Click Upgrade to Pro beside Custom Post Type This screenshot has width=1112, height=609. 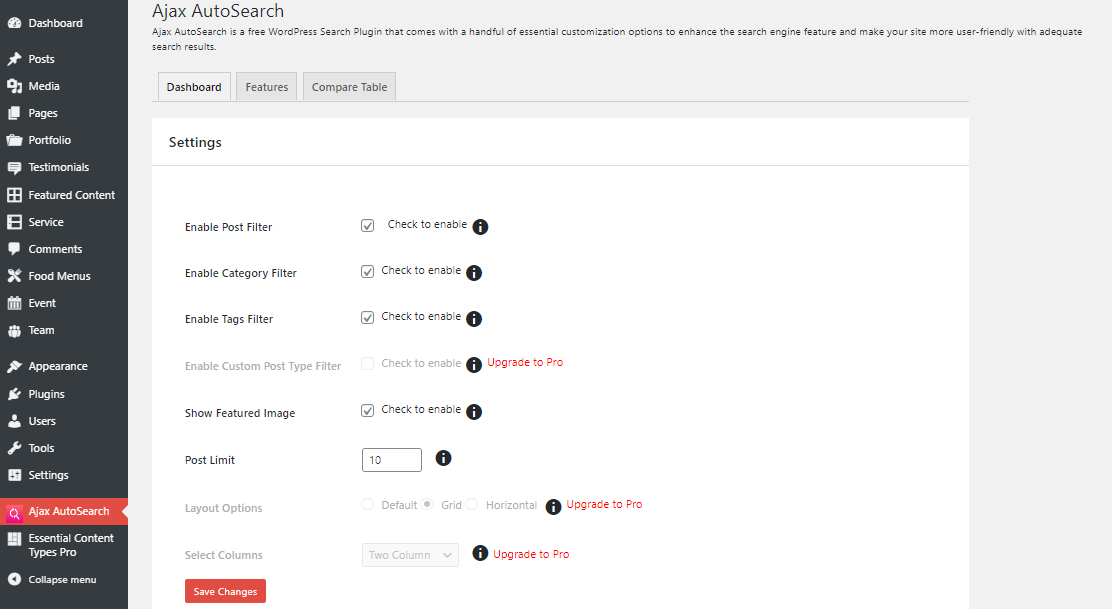[x=525, y=362]
